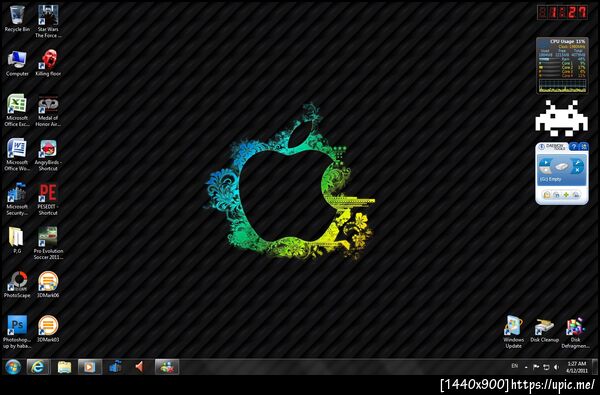Open the Windows Live Messenger taskbar button
This screenshot has width=600, height=395.
pyautogui.click(x=167, y=367)
